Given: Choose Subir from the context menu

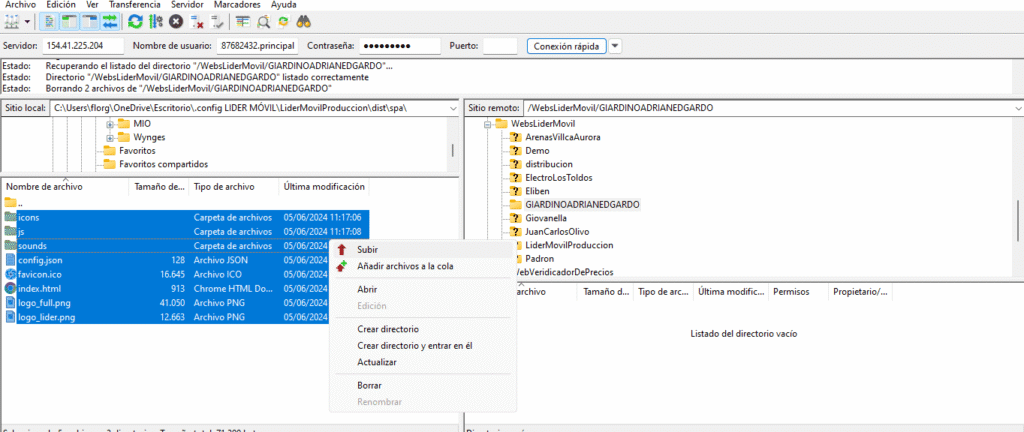Looking at the screenshot, I should click(367, 249).
